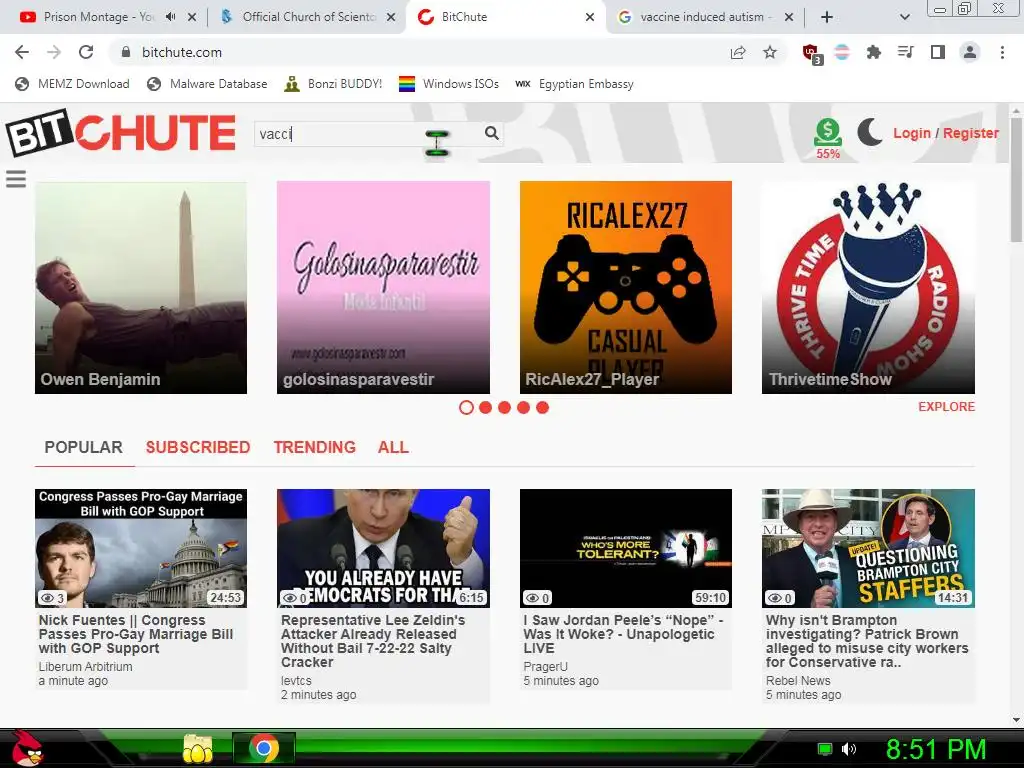The width and height of the screenshot is (1024, 768).
Task: Select the fourth carousel dot
Action: click(x=523, y=408)
